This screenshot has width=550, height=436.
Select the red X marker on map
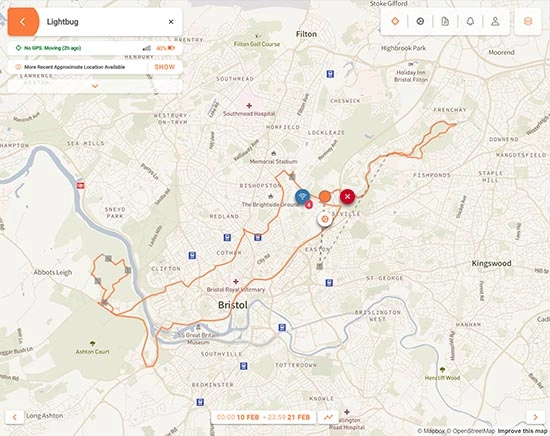pos(347,196)
